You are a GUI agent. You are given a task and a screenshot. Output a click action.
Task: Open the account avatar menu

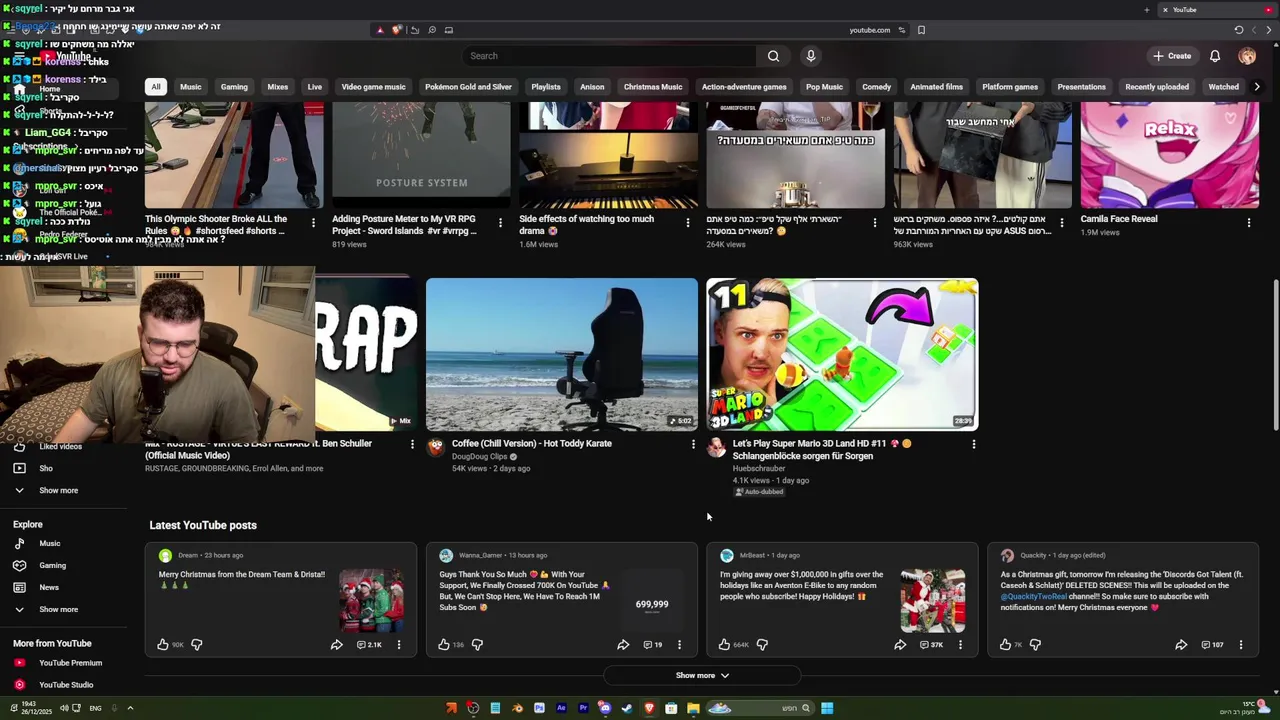[1247, 56]
